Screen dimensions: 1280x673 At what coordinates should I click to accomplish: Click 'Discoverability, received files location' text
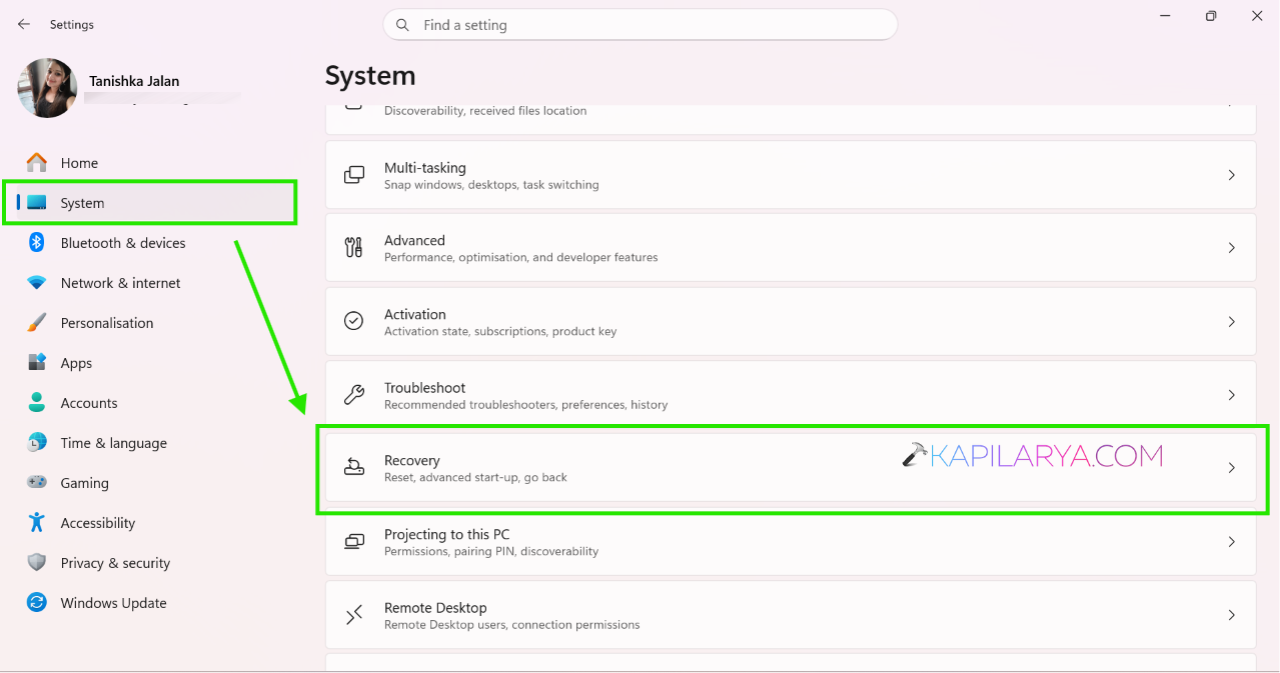pyautogui.click(x=485, y=111)
